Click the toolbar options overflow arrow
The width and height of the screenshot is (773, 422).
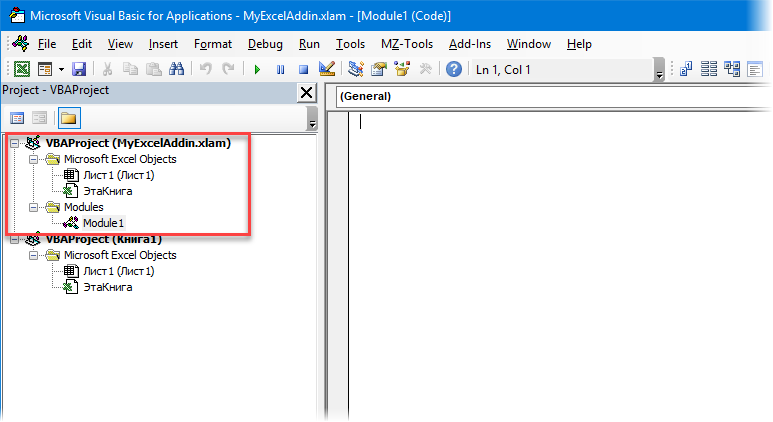pyautogui.click(x=659, y=70)
